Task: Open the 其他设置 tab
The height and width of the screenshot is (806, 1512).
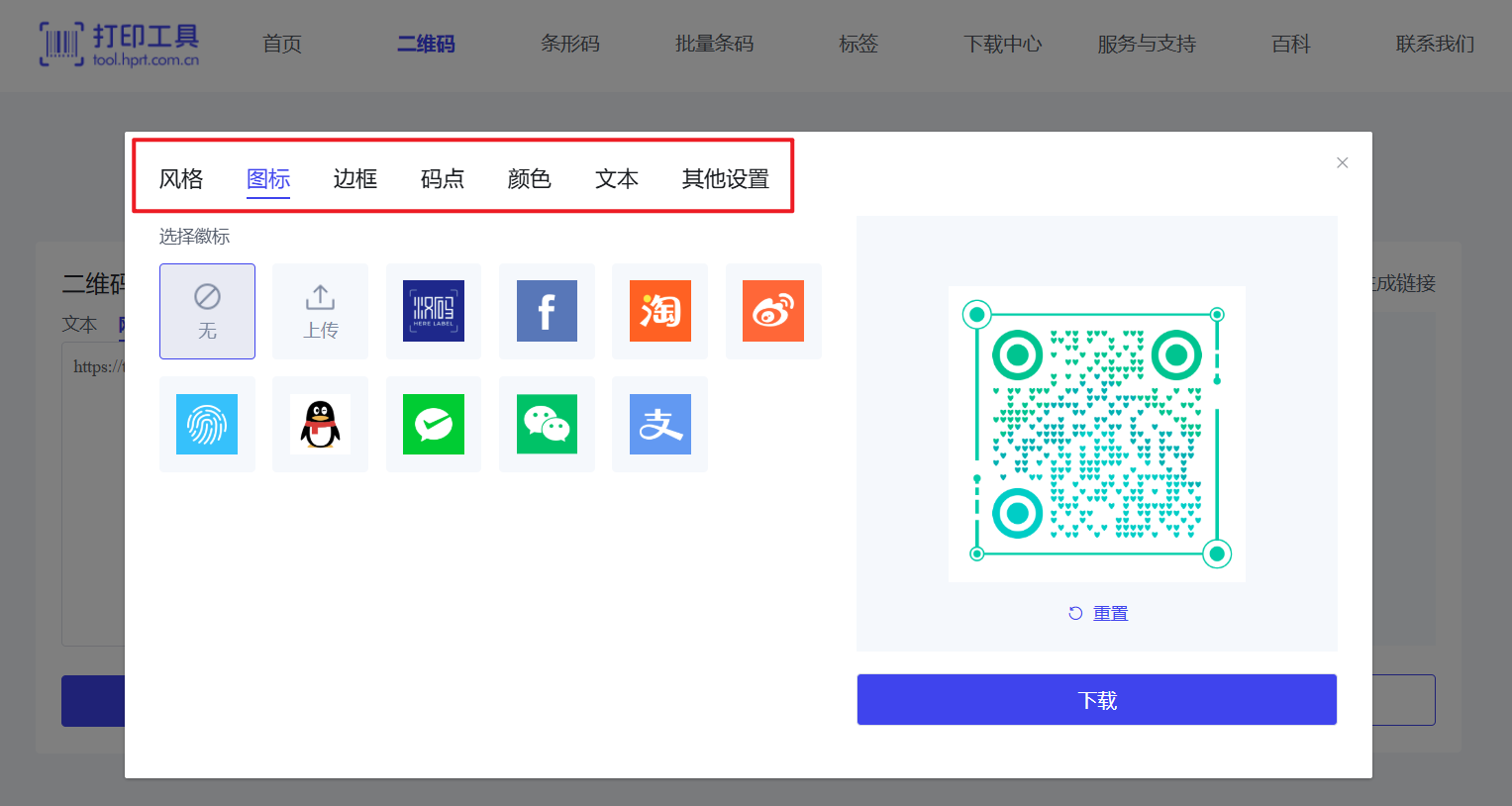Action: point(726,179)
